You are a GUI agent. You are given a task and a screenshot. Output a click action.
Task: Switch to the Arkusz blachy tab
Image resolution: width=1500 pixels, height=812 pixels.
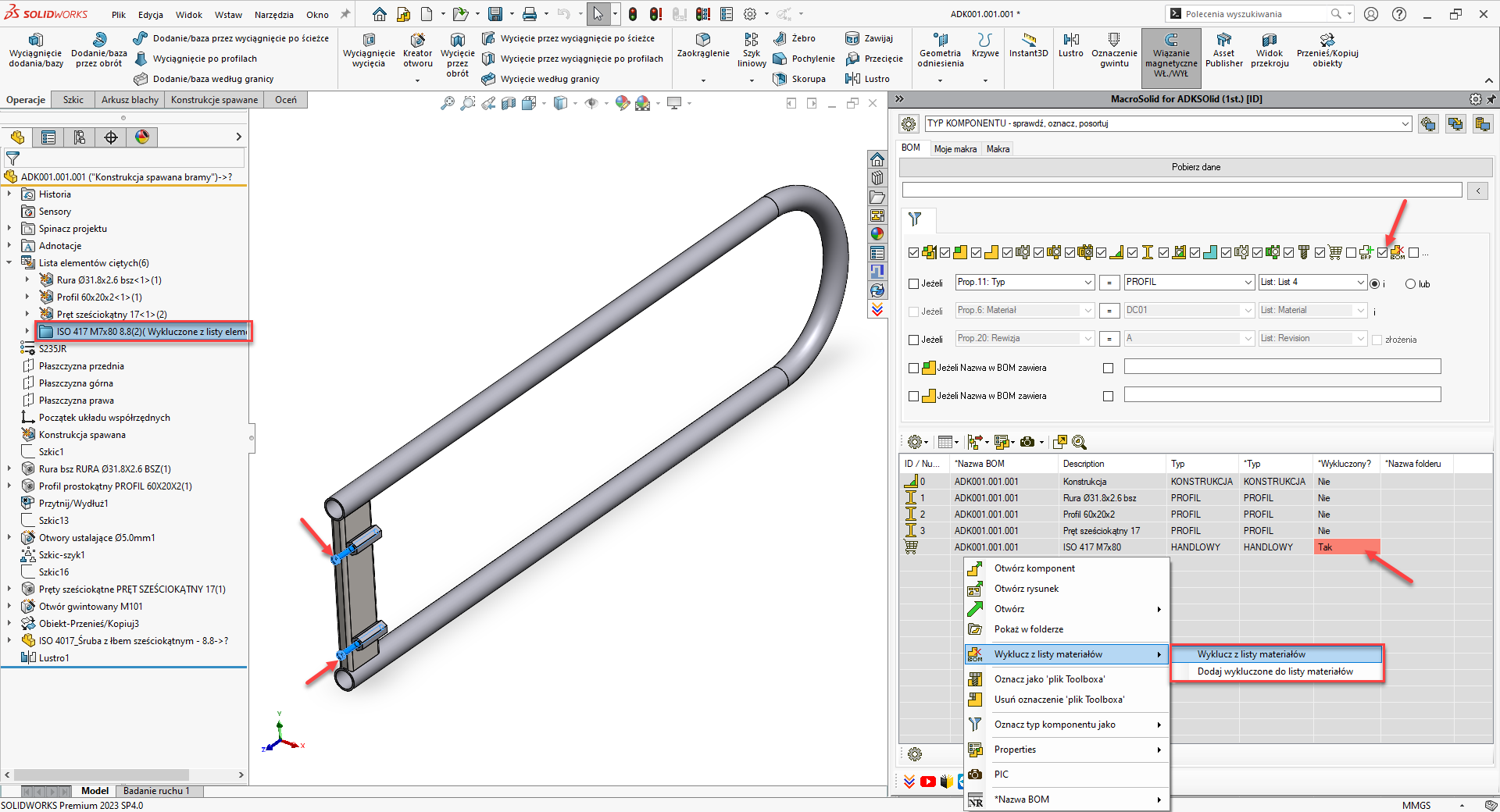130,100
